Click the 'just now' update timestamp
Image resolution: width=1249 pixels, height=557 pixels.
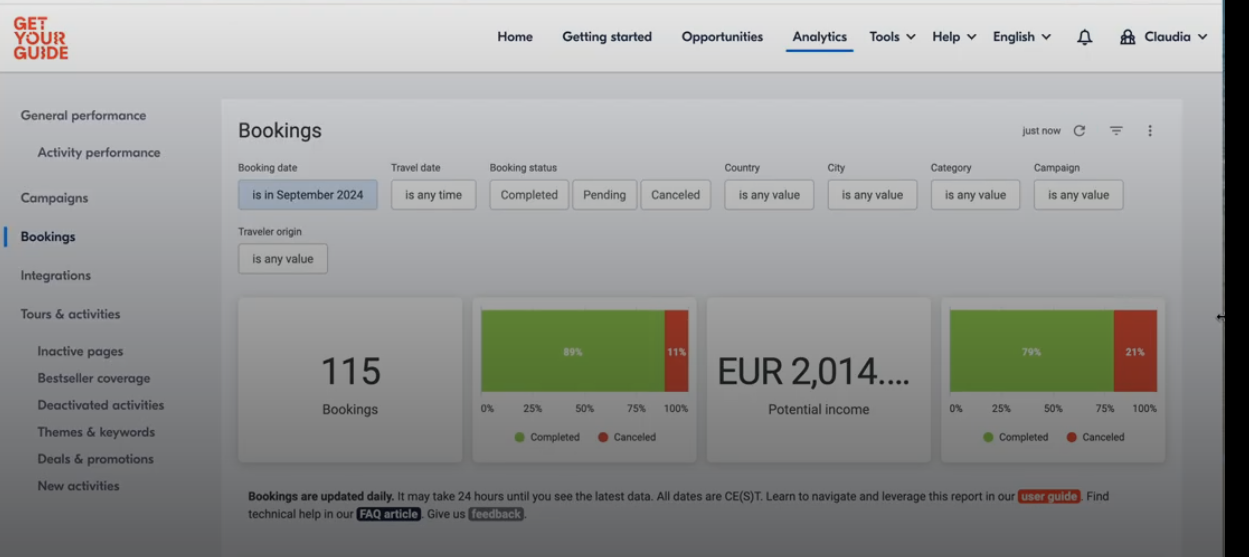pos(1041,131)
